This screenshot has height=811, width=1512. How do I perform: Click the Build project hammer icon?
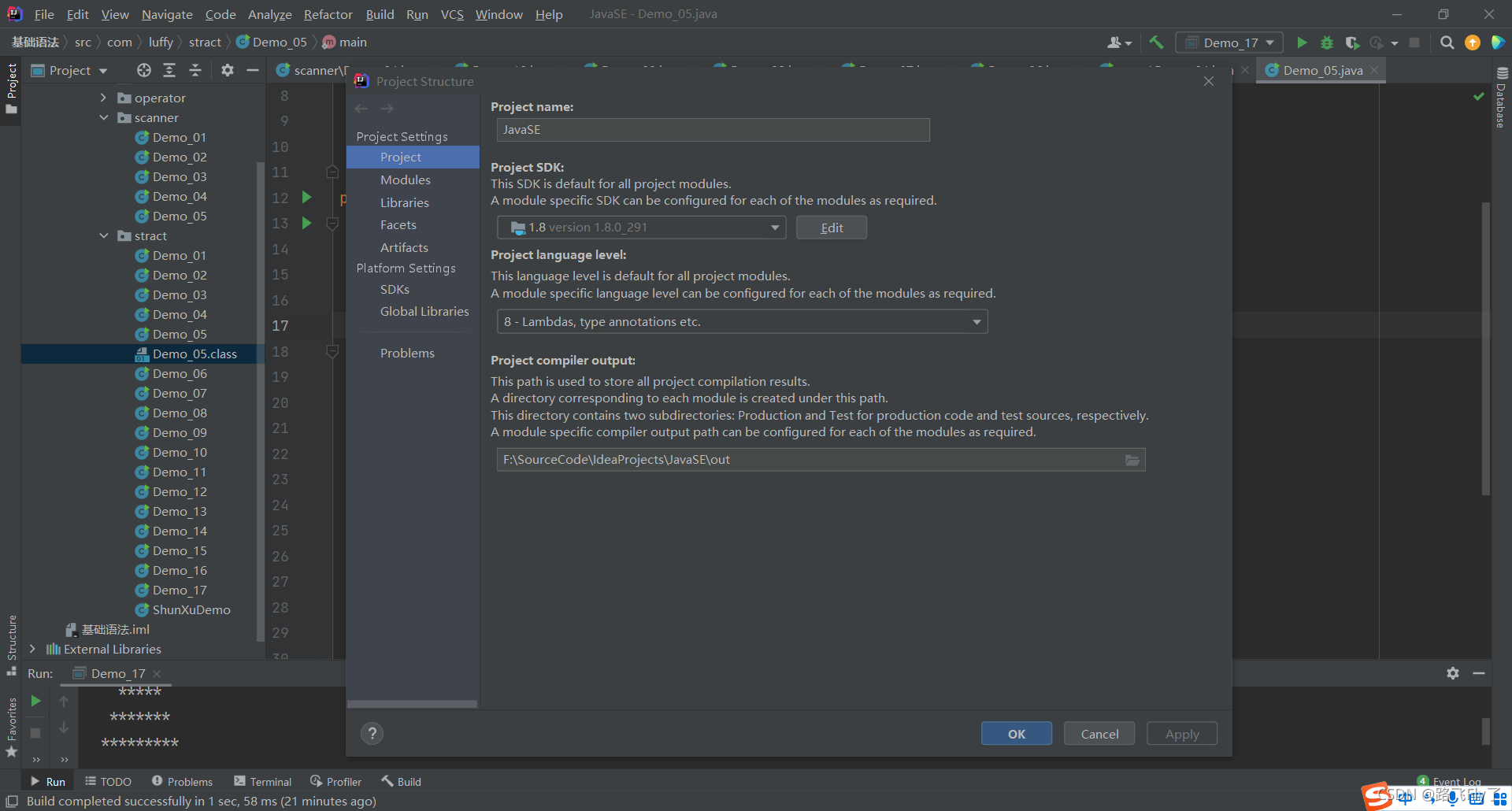pos(1156,43)
